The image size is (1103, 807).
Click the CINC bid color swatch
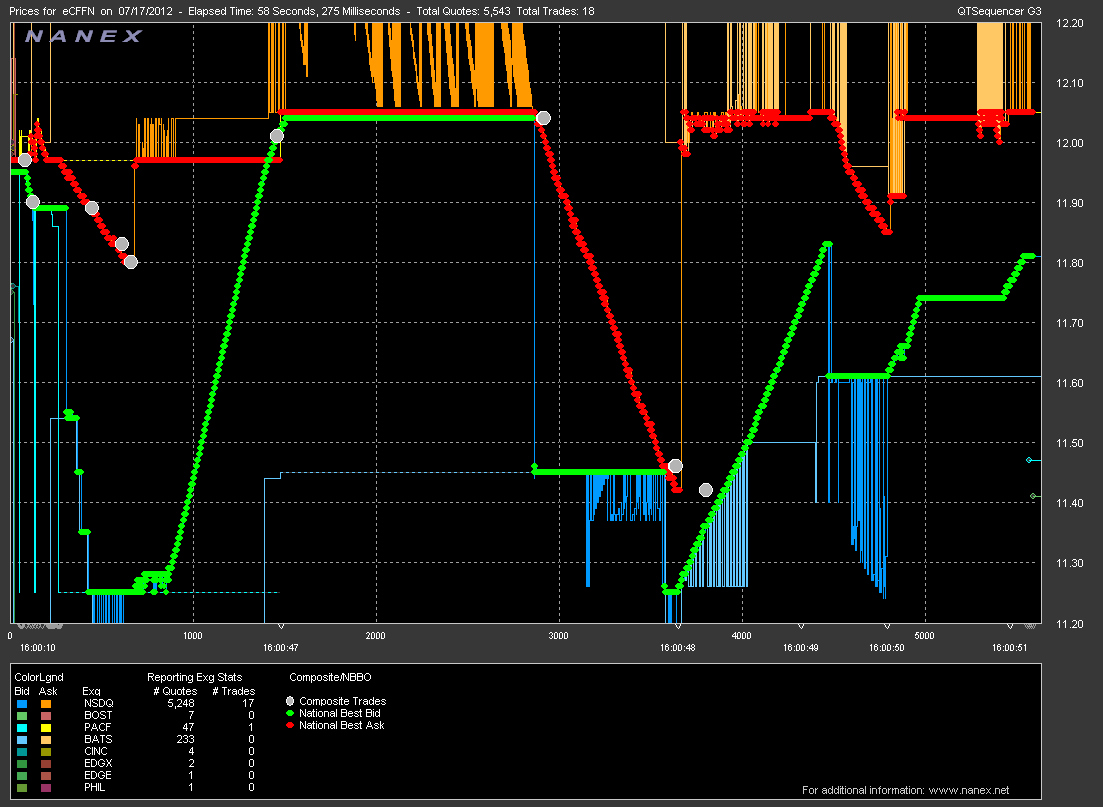(22, 751)
